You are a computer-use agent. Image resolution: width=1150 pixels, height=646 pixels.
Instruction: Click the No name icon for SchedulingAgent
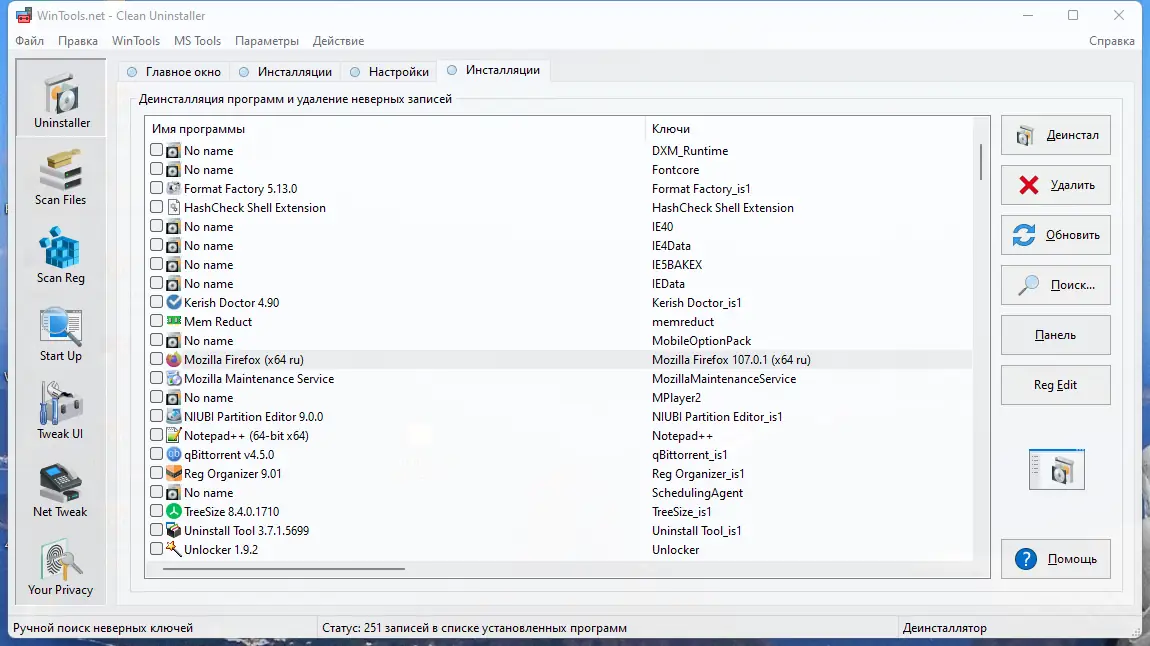point(173,493)
